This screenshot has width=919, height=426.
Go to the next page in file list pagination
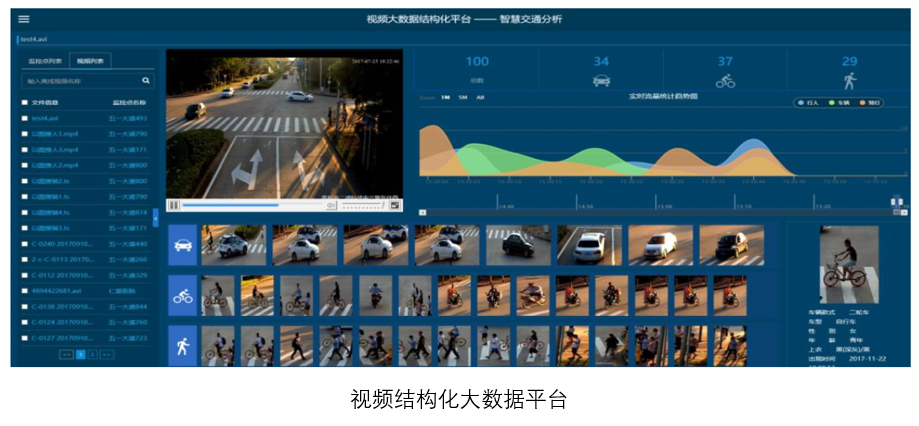[x=106, y=354]
